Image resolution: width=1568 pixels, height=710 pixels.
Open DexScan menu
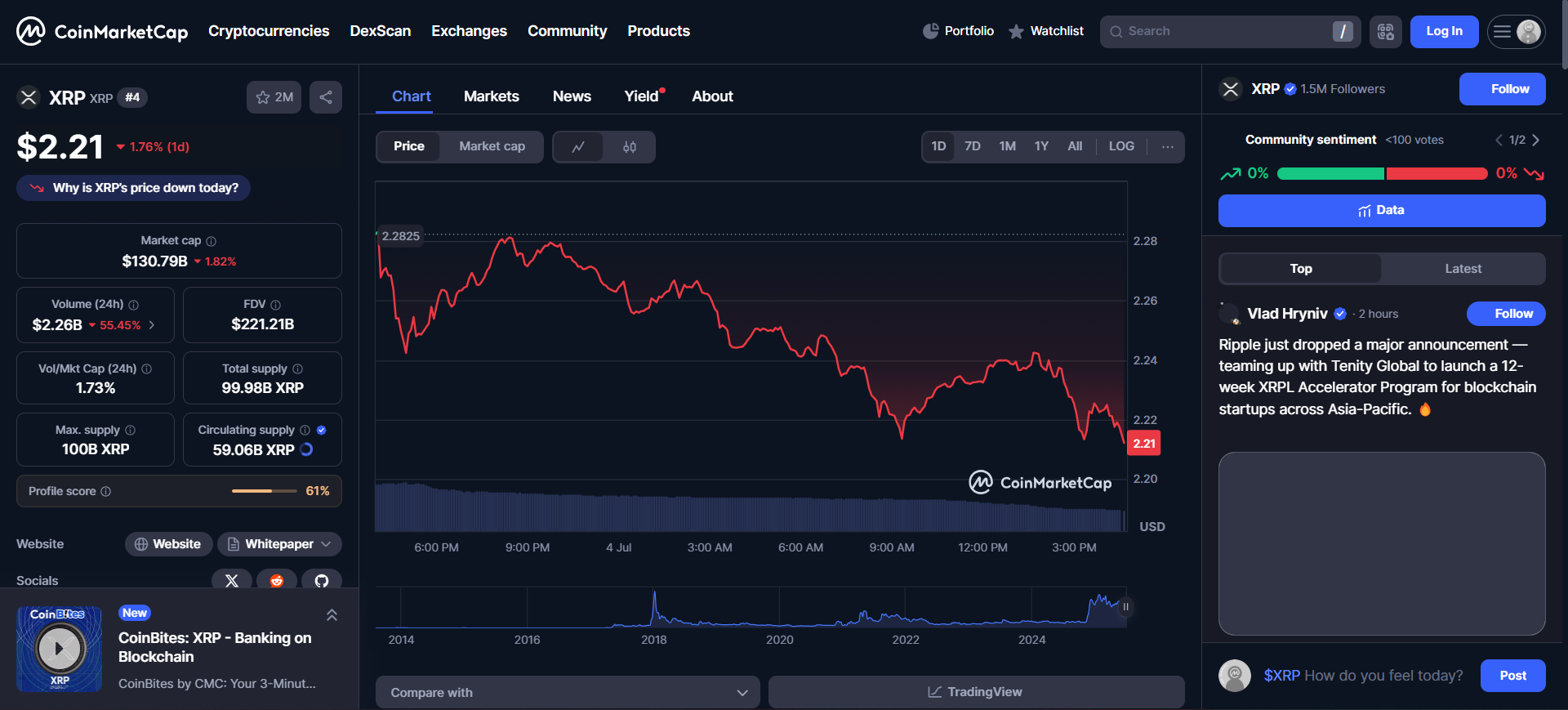pyautogui.click(x=381, y=31)
